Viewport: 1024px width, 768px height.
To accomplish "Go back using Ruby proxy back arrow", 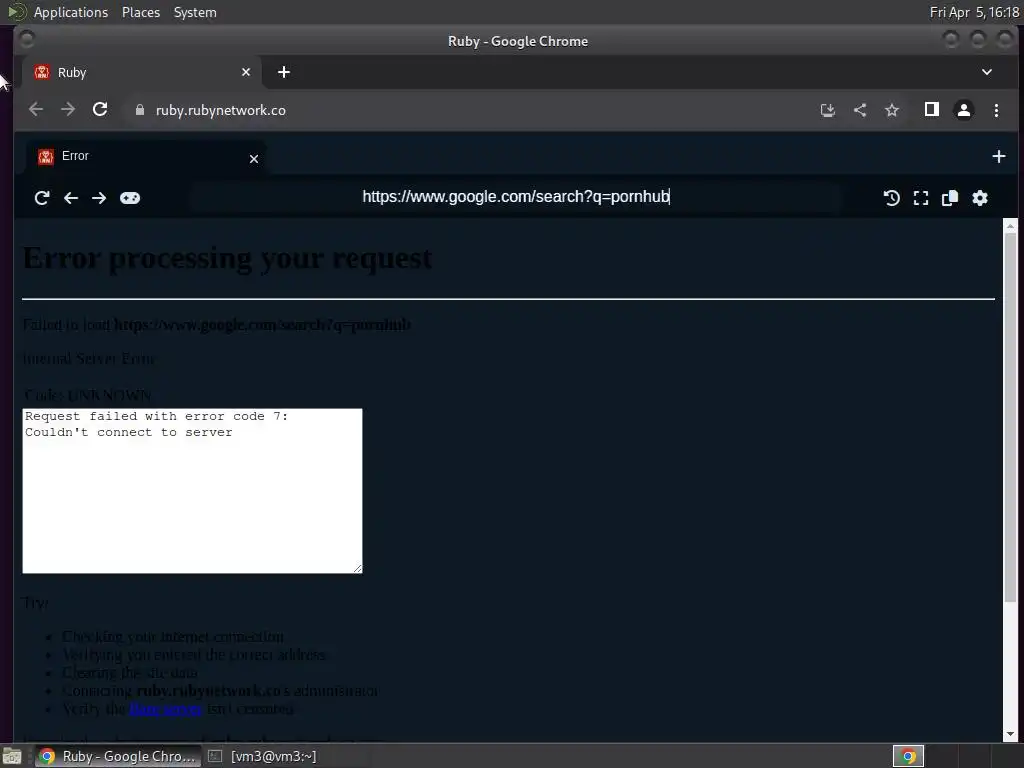I will coord(71,198).
